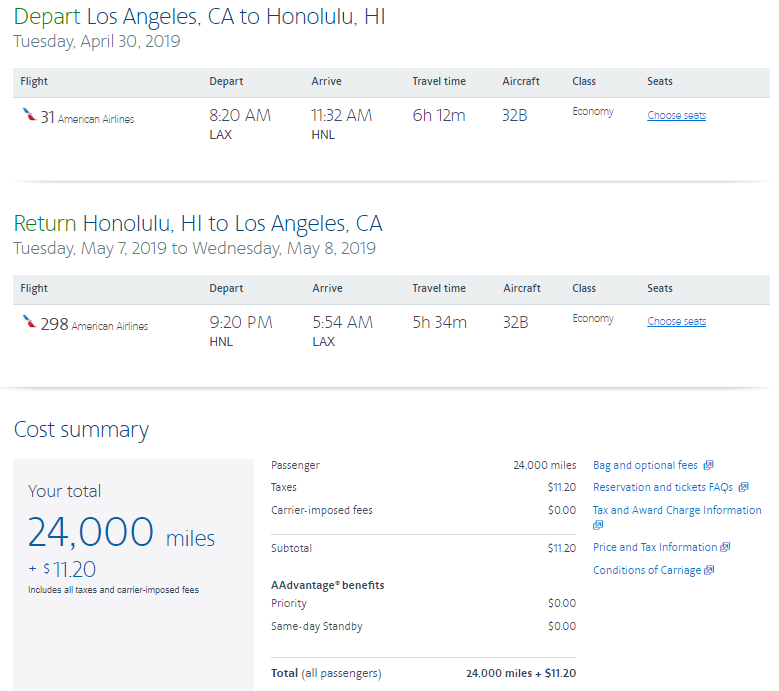Image resolution: width=779 pixels, height=691 pixels.
Task: Open the Price and Tax Information link
Action: 655,547
